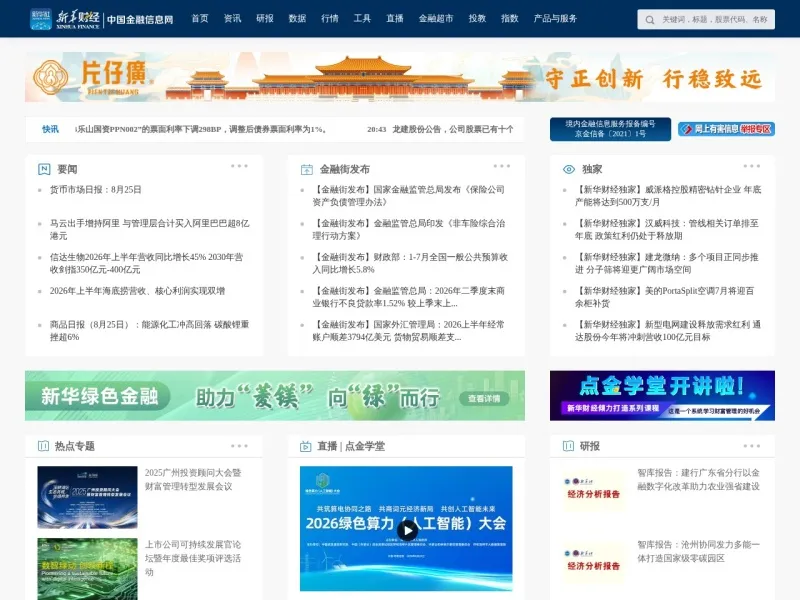Viewport: 800px width, 600px height.
Task: Open the 直播 nav menu item
Action: coord(395,18)
